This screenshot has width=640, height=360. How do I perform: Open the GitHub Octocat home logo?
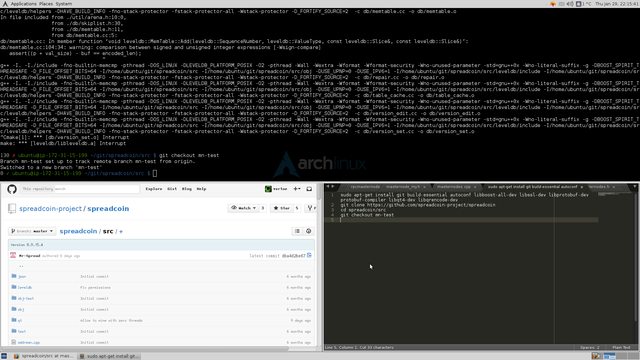[12, 189]
